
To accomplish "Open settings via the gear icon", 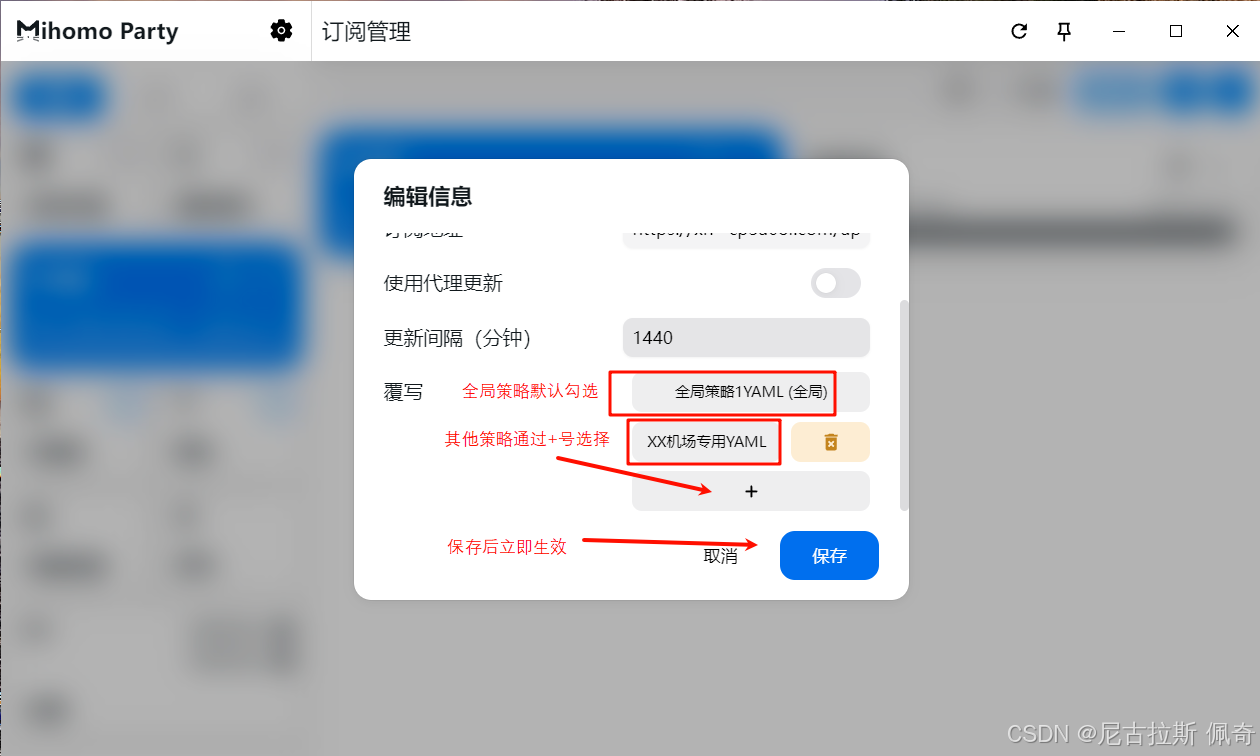I will click(x=281, y=31).
